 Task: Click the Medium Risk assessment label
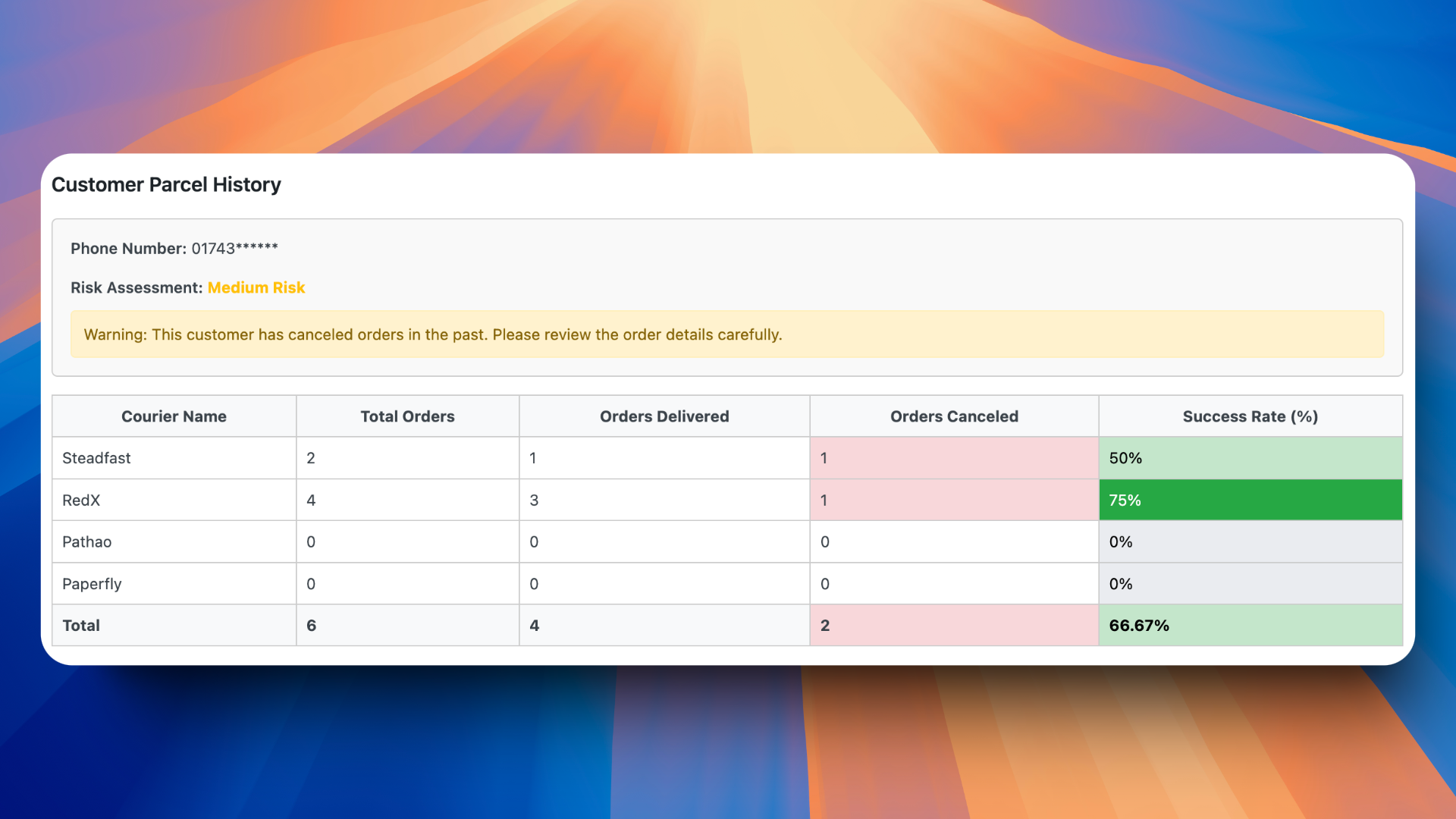(256, 287)
